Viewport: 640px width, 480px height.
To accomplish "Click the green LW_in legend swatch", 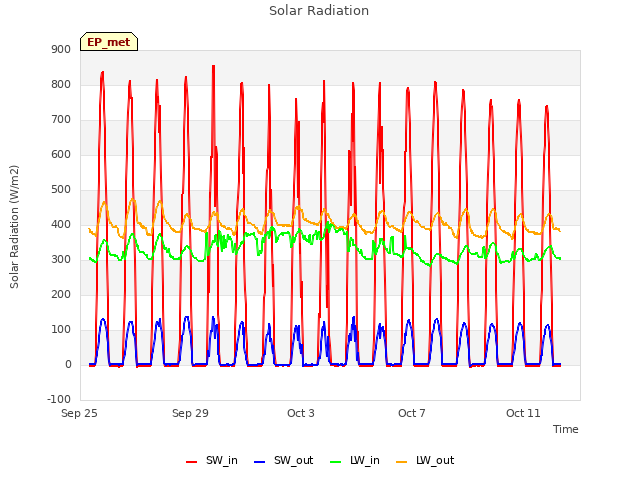I will [336, 462].
